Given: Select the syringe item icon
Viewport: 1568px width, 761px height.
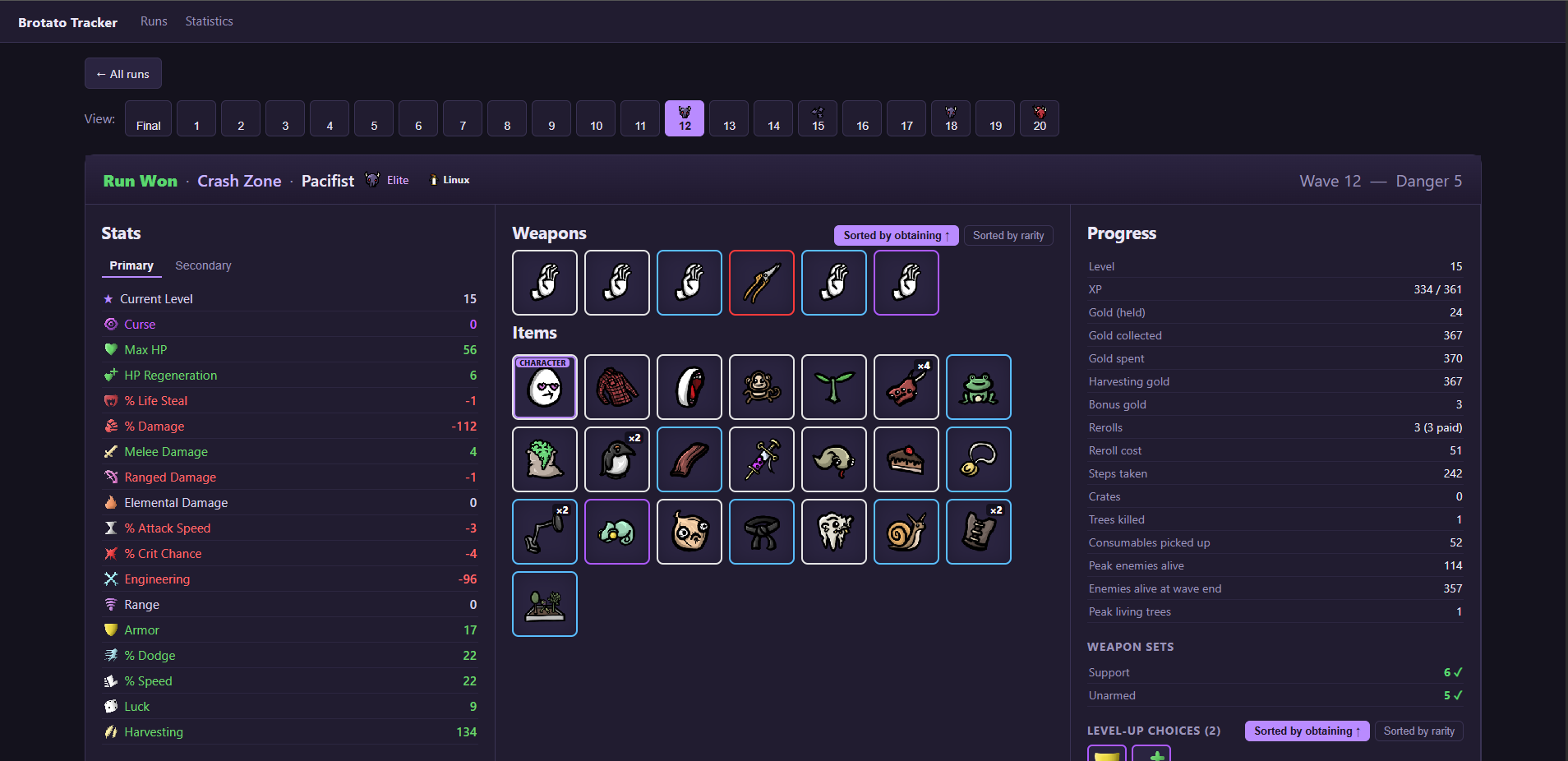Looking at the screenshot, I should pyautogui.click(x=762, y=459).
